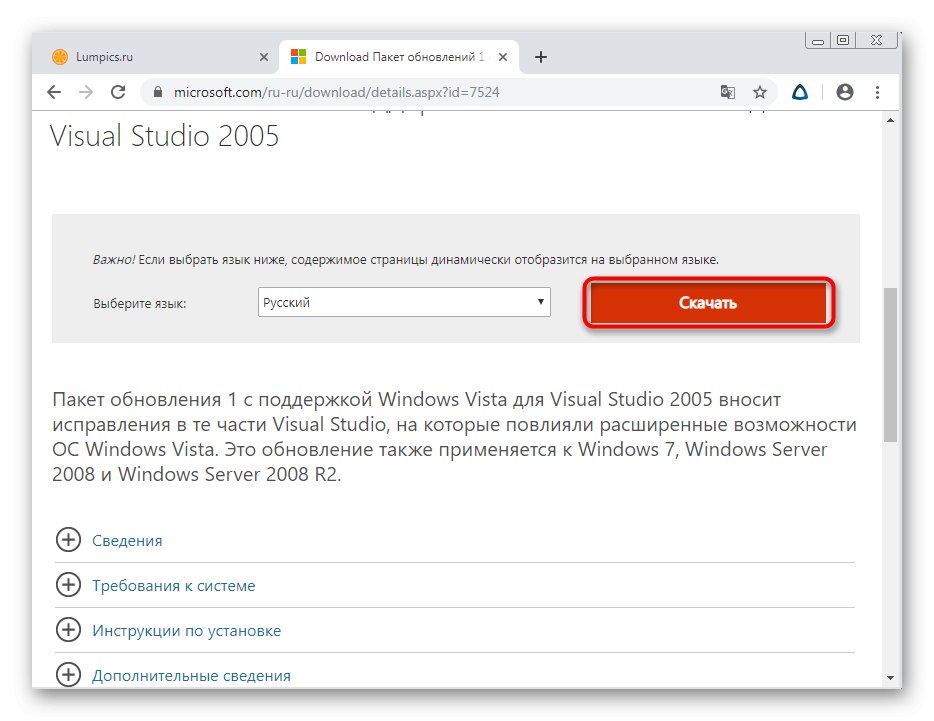Screen dimensions: 934x721
Task: Click the scrollbar down arrow
Action: click(890, 677)
